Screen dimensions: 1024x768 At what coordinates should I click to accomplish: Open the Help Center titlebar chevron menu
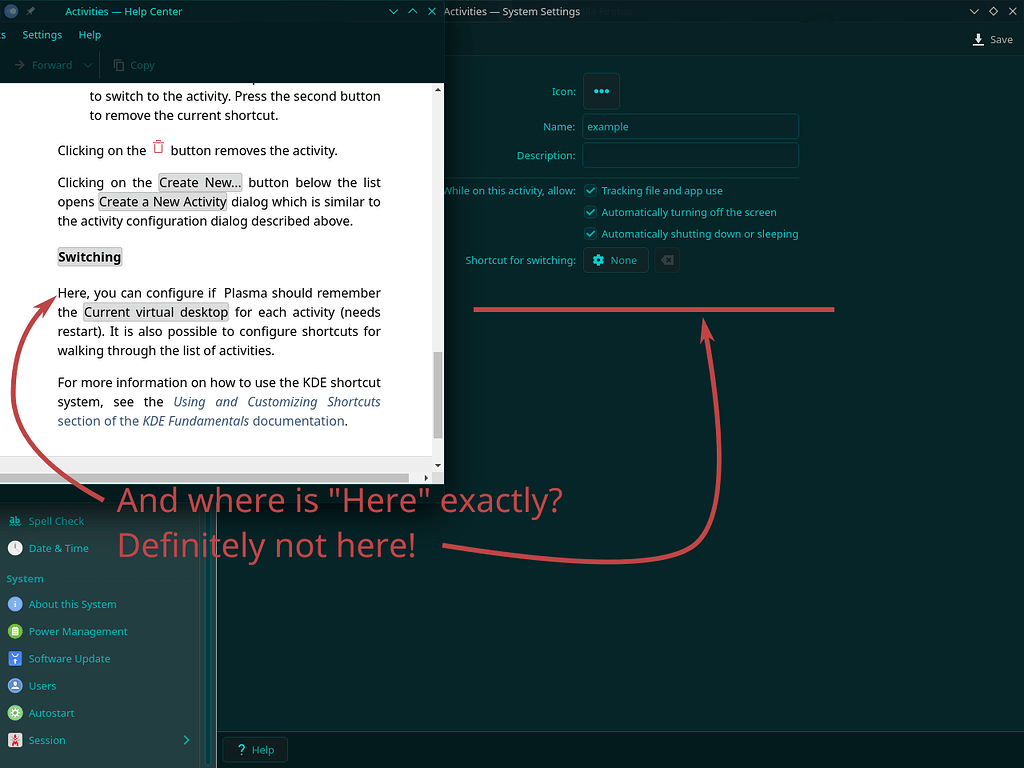[393, 11]
